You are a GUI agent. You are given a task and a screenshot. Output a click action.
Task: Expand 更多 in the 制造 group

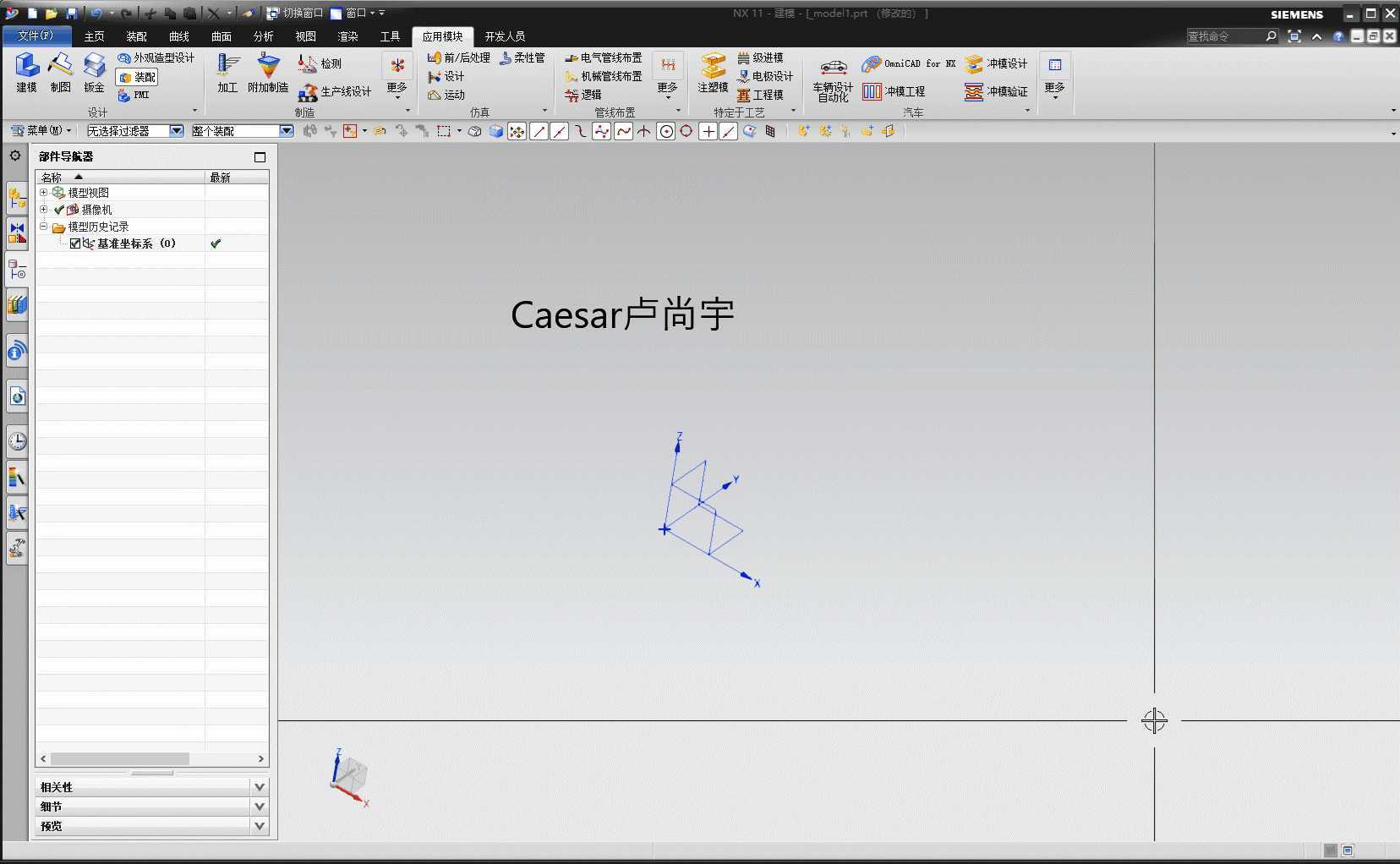pos(396,75)
